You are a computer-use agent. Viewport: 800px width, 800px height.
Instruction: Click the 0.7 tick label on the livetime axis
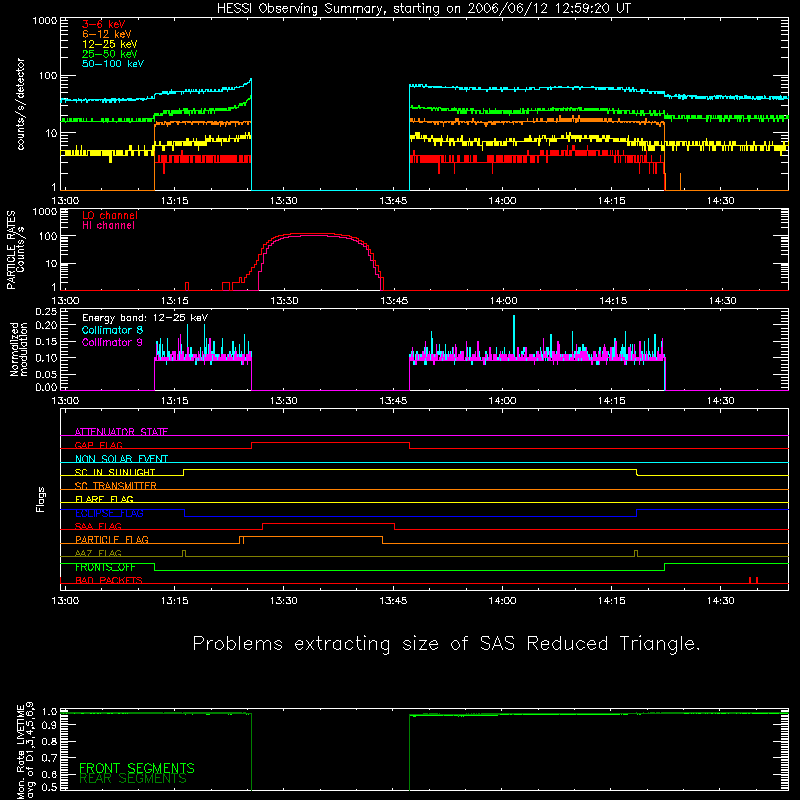click(x=49, y=758)
